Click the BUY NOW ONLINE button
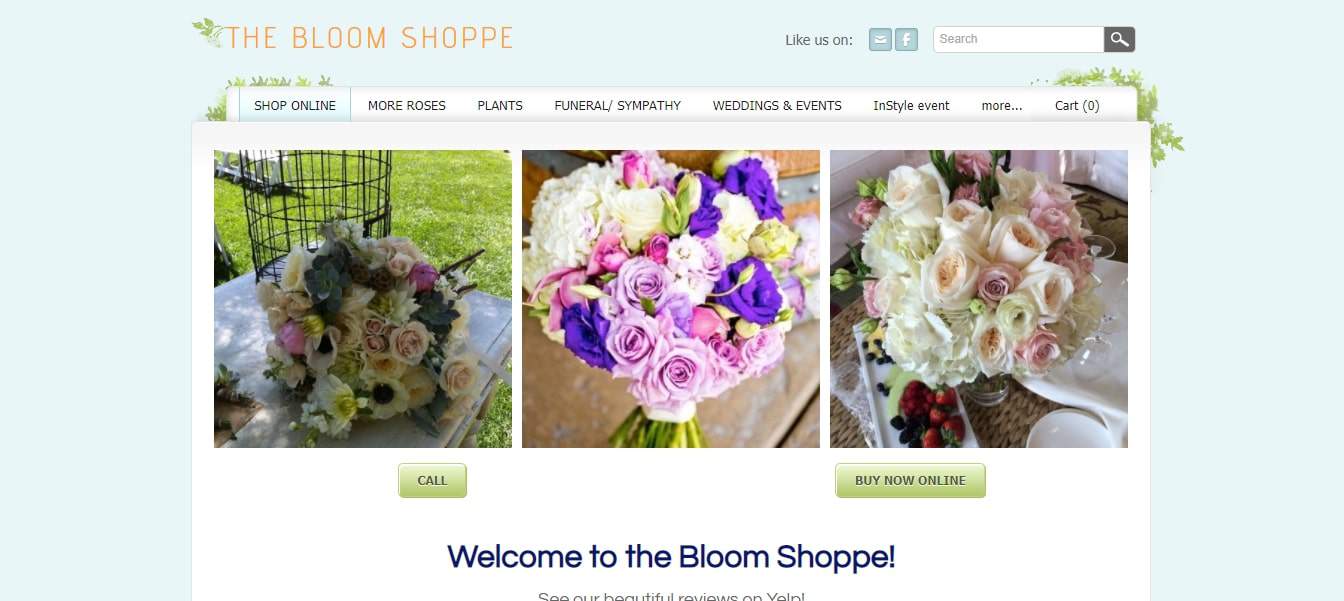 pyautogui.click(x=910, y=480)
